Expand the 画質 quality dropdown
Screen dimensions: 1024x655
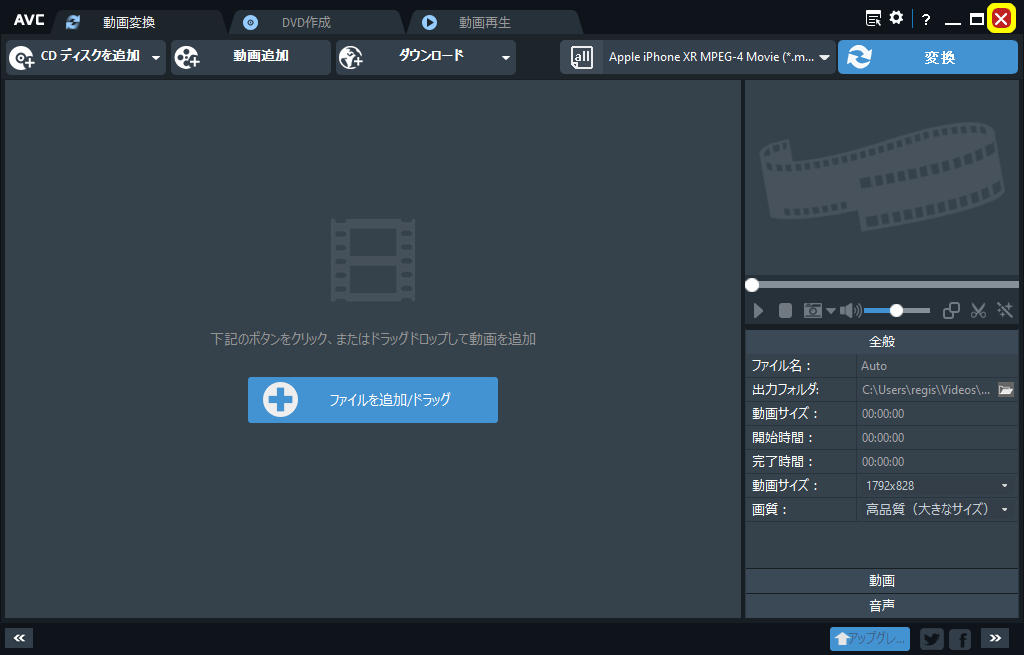click(x=1004, y=510)
